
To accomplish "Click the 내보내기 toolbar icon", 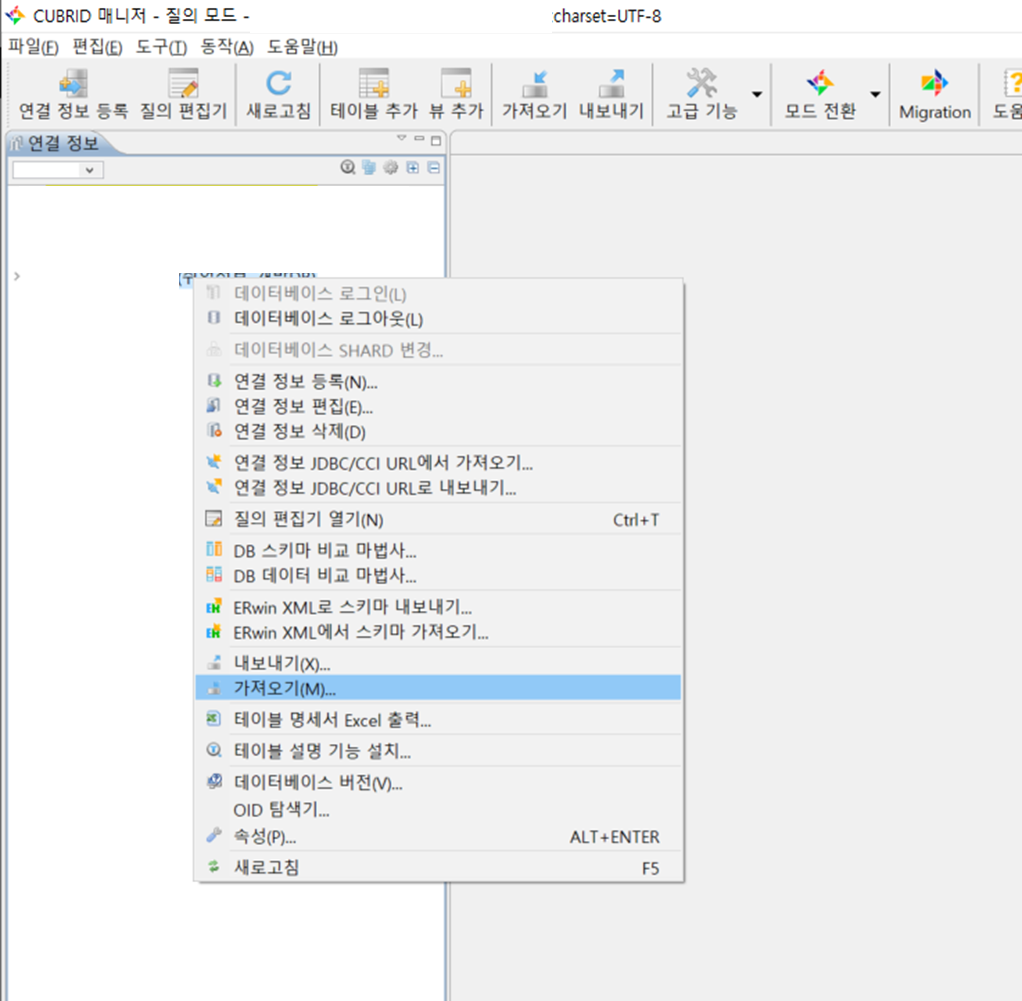I will coord(611,84).
